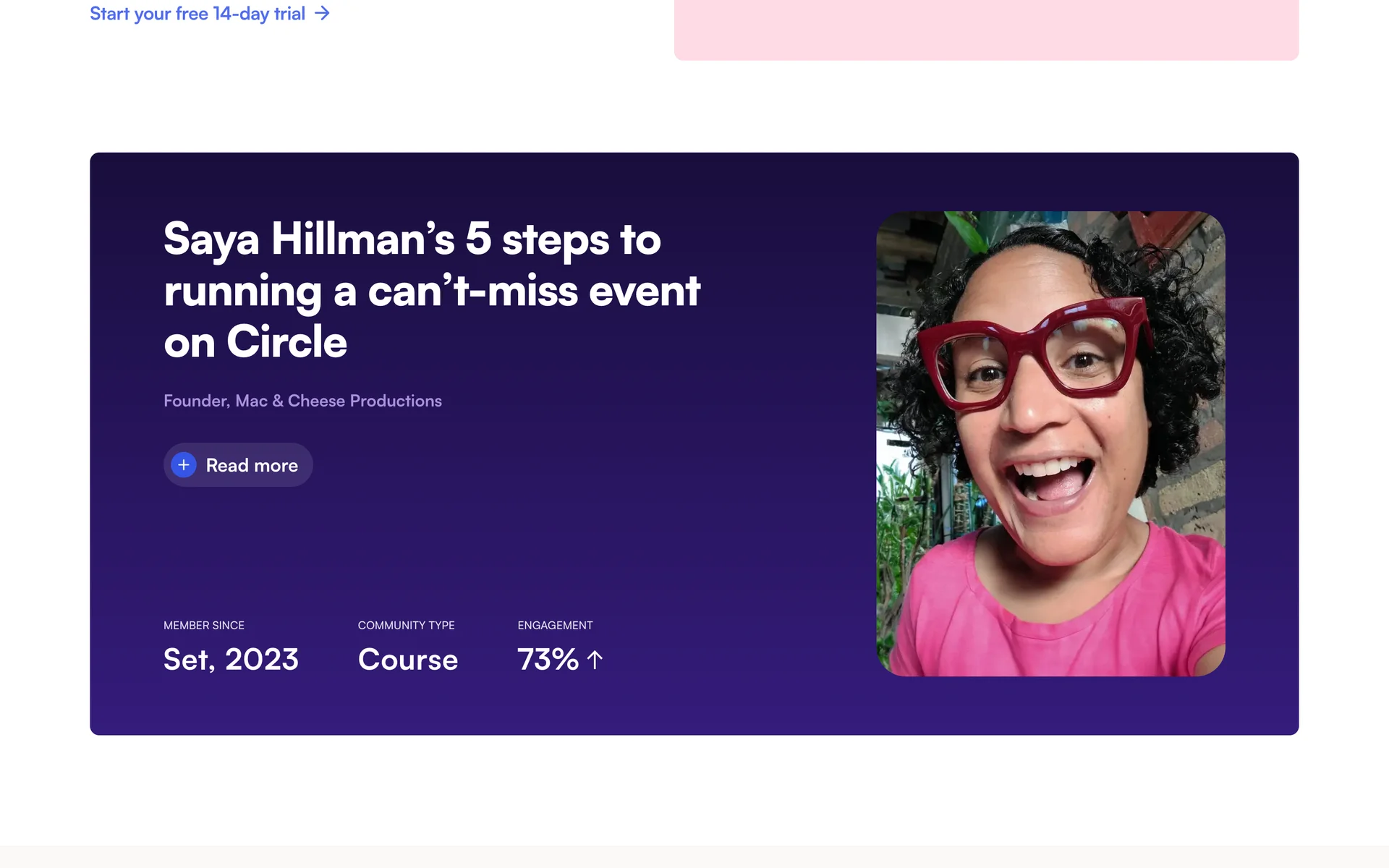Click the empty purple area below Read more
This screenshot has width=1389, height=868.
(x=434, y=550)
